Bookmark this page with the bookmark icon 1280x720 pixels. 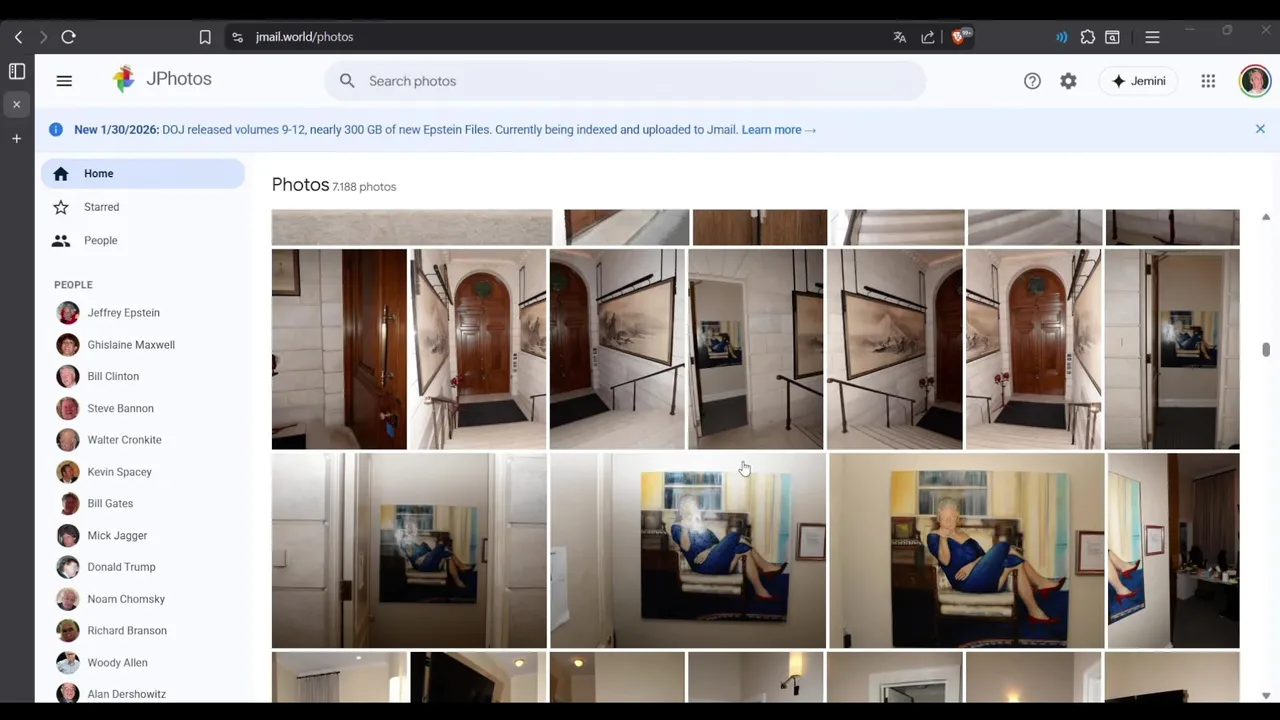tap(205, 37)
